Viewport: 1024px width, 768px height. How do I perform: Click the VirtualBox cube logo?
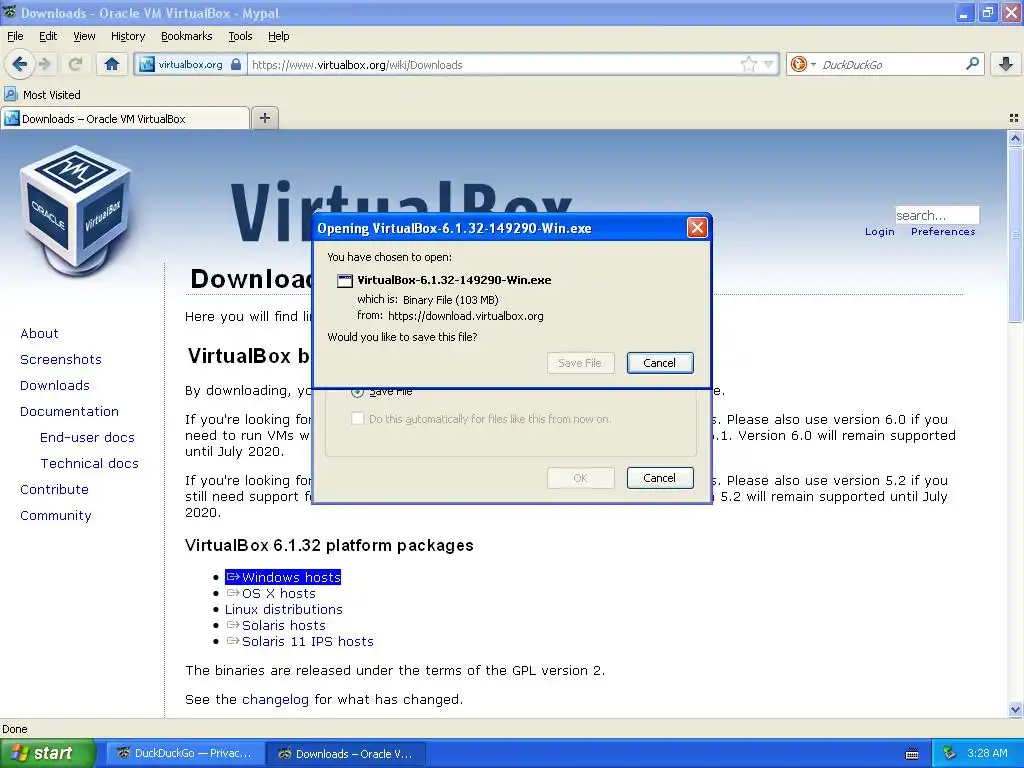point(75,210)
